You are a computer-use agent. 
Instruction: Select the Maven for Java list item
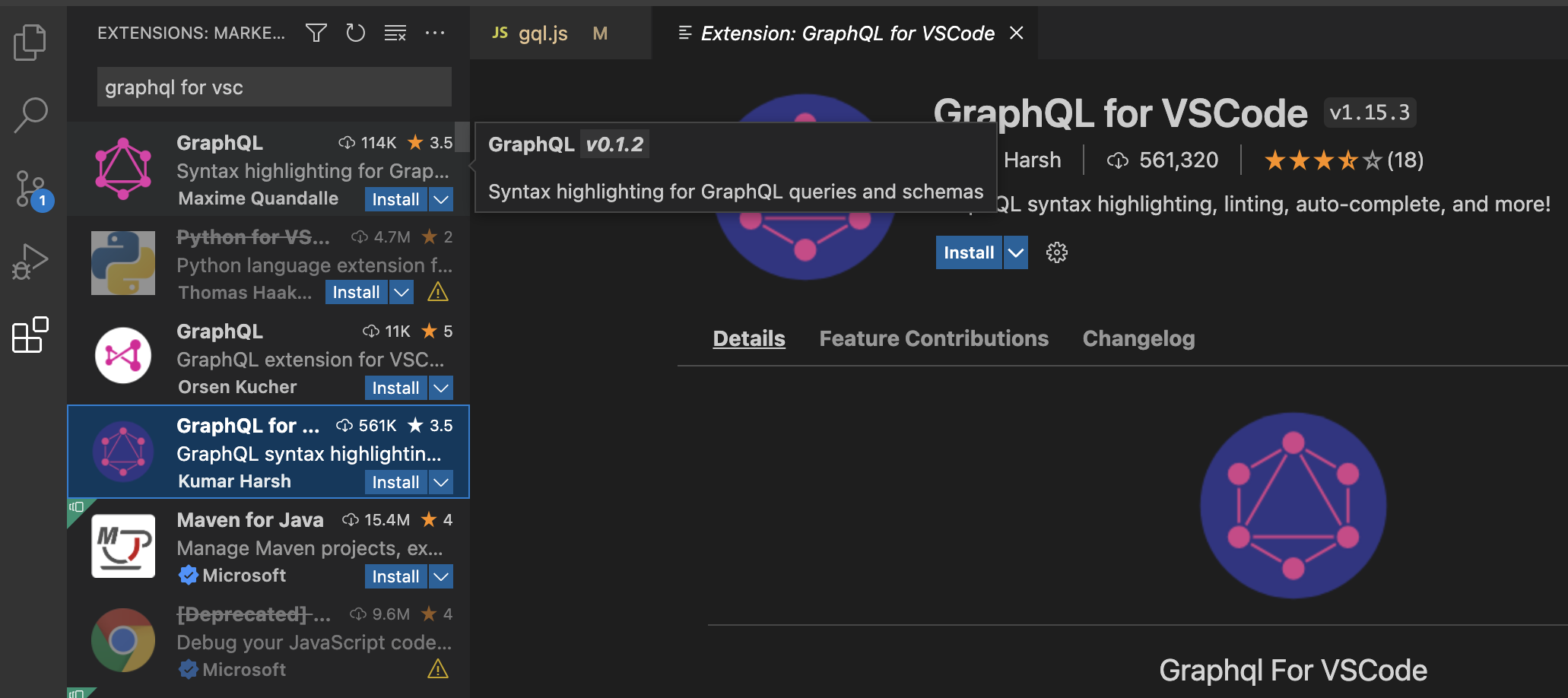(x=268, y=546)
